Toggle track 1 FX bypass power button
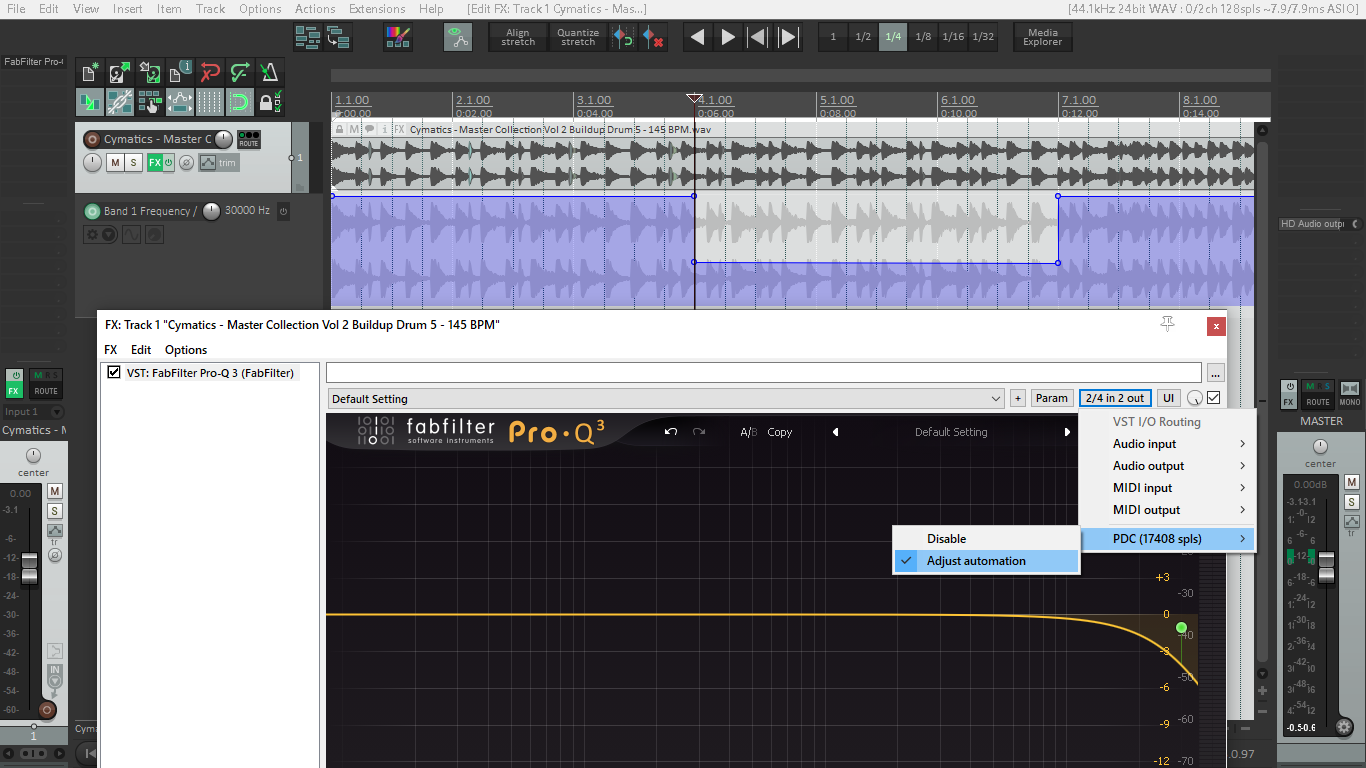Viewport: 1366px width, 768px height. click(168, 163)
